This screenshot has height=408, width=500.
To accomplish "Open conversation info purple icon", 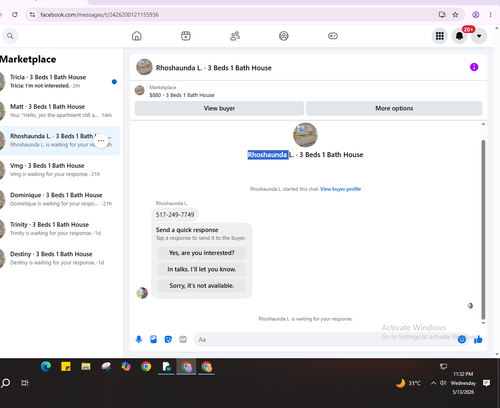I will 474,67.
